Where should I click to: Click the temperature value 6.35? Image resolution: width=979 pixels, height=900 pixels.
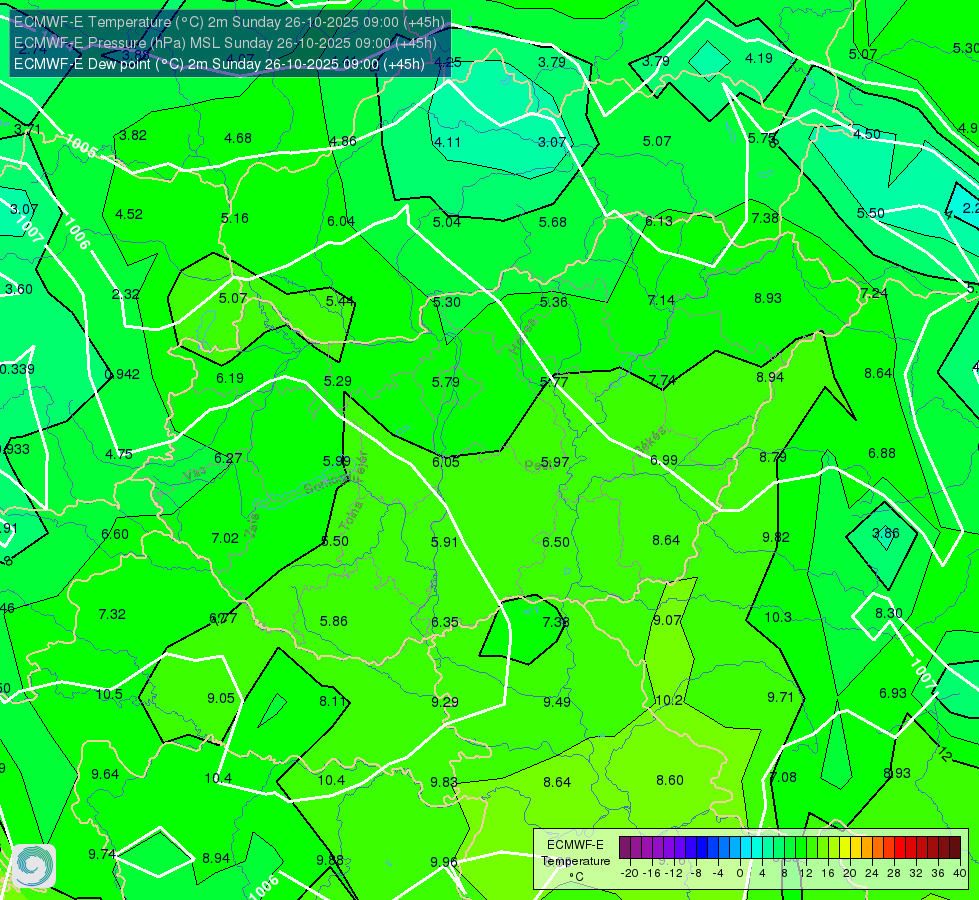pyautogui.click(x=445, y=623)
